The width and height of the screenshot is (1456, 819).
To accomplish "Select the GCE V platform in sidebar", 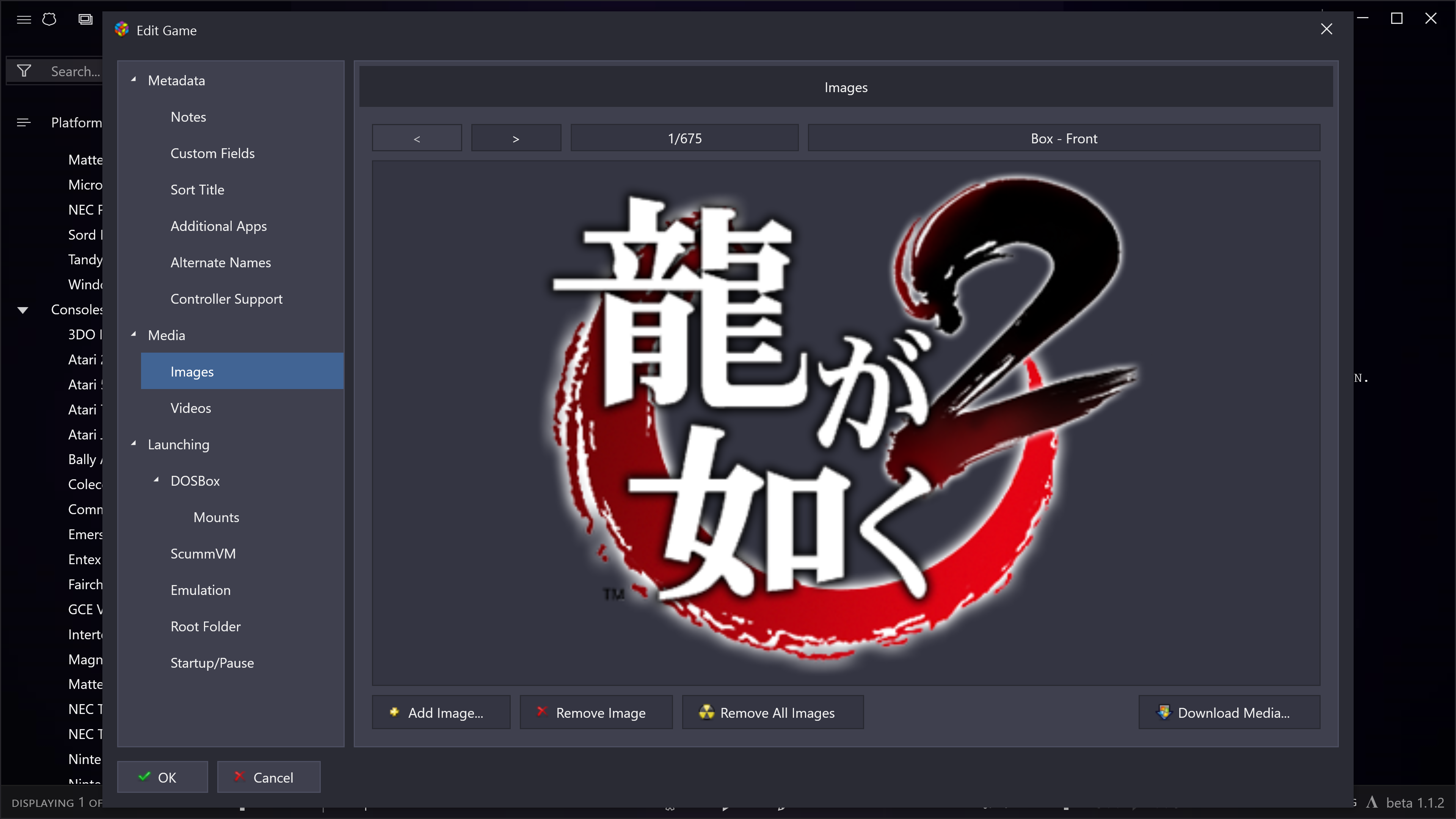I will 85,609.
